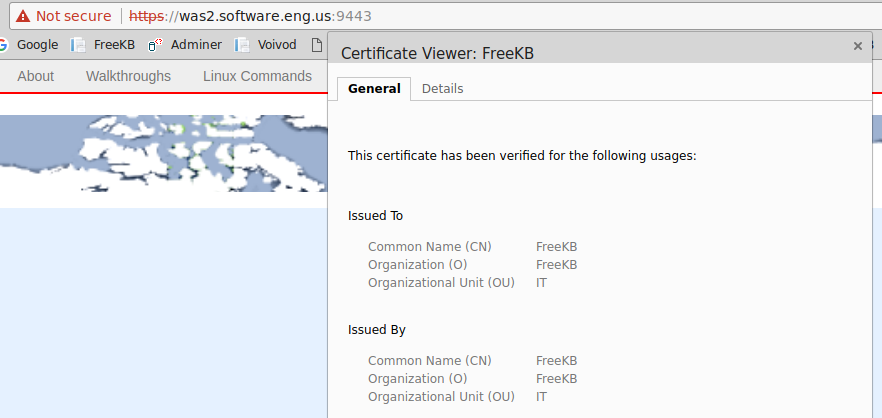
Task: Open the Voivod bookmark label
Action: pyautogui.click(x=277, y=45)
